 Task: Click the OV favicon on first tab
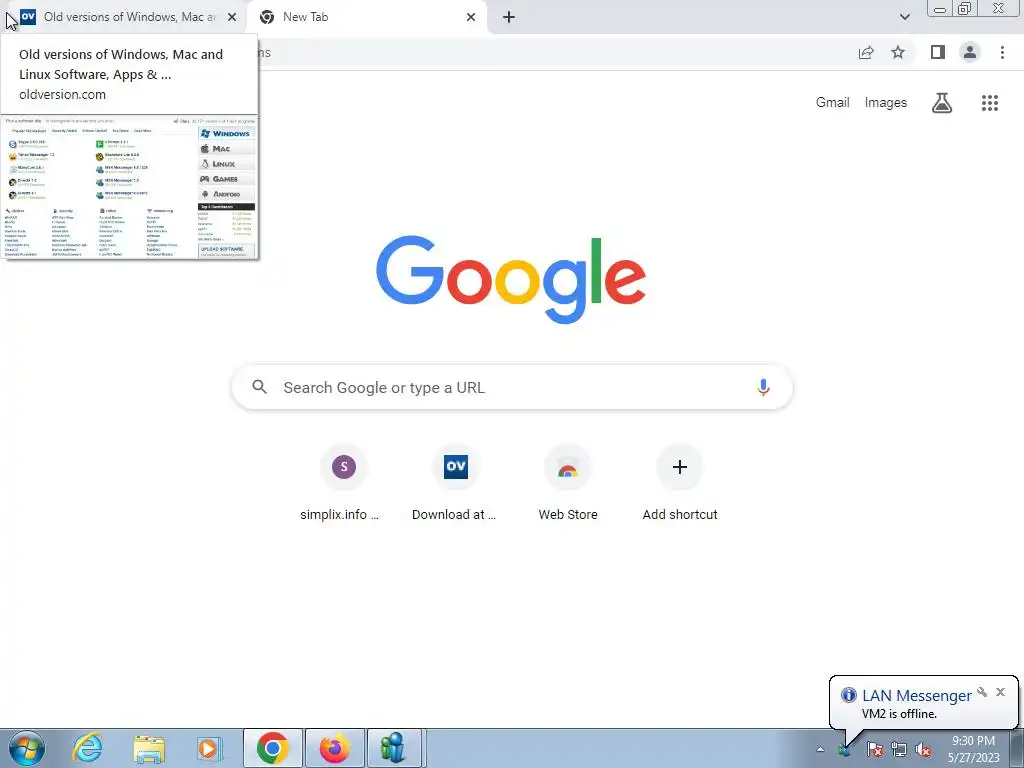(28, 17)
